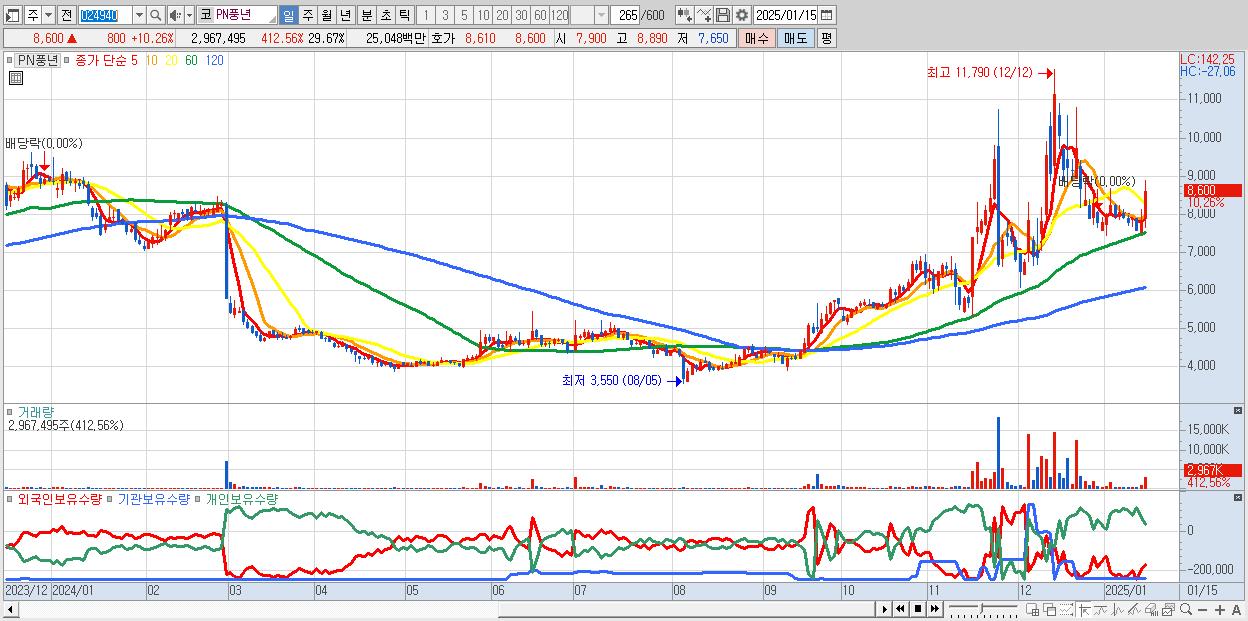Choose the 20 interval button
This screenshot has width=1248, height=621.
coord(502,15)
